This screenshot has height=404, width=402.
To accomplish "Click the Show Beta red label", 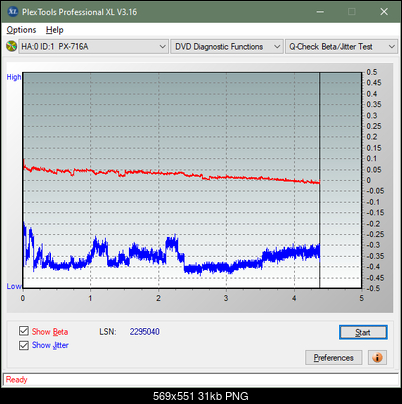I will coord(50,332).
